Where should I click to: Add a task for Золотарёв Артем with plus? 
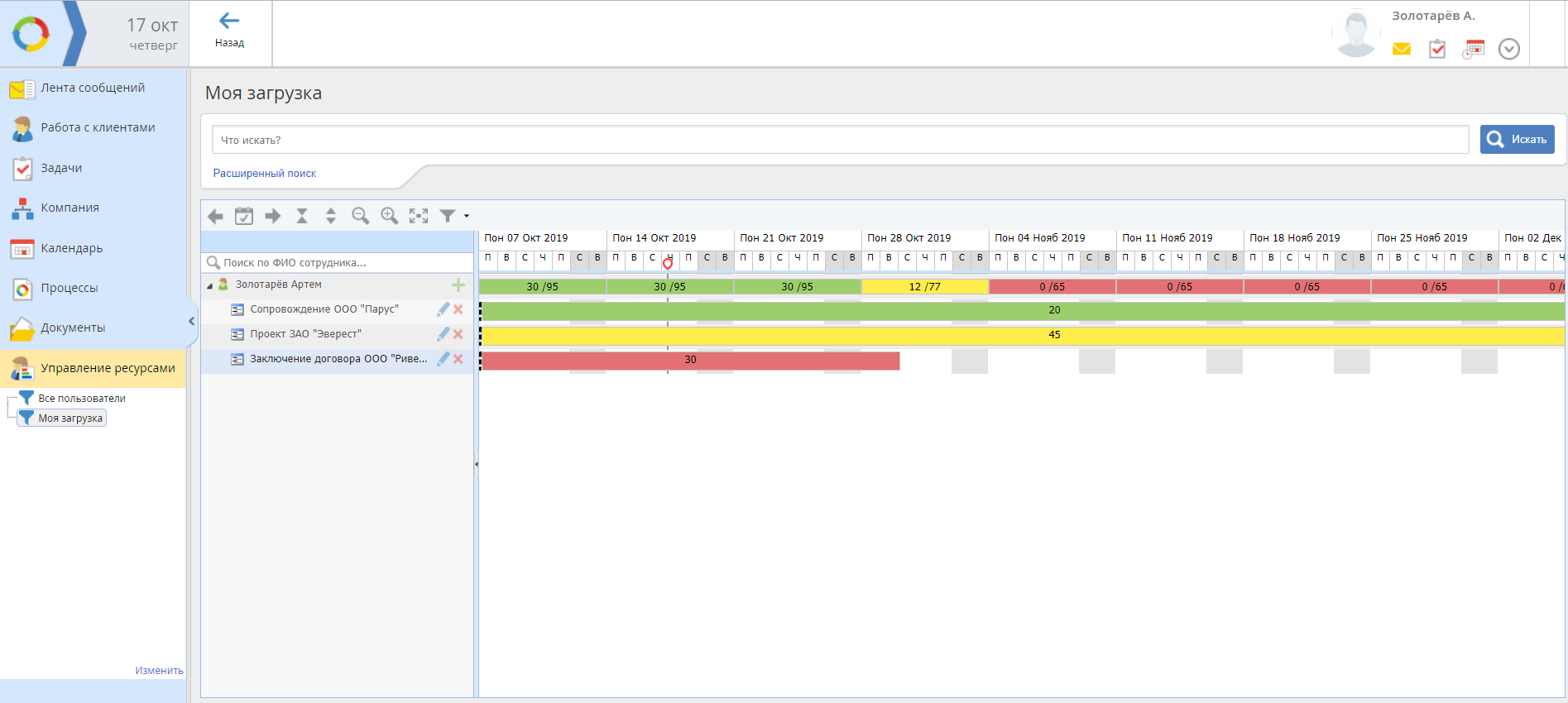(x=458, y=285)
